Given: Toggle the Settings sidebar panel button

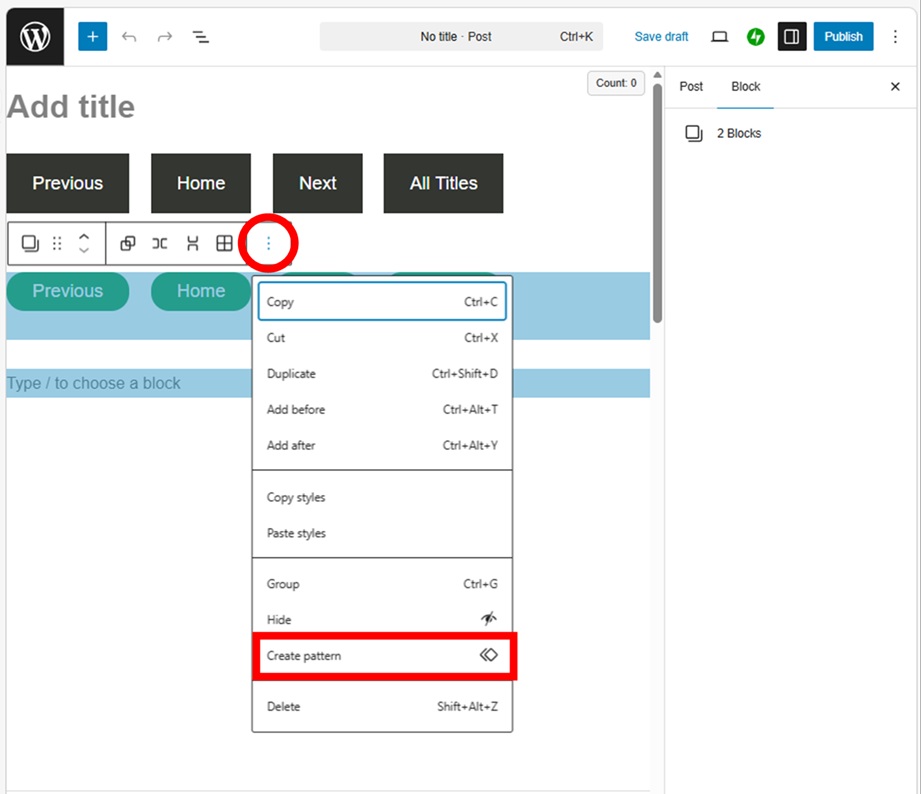Looking at the screenshot, I should [791, 37].
